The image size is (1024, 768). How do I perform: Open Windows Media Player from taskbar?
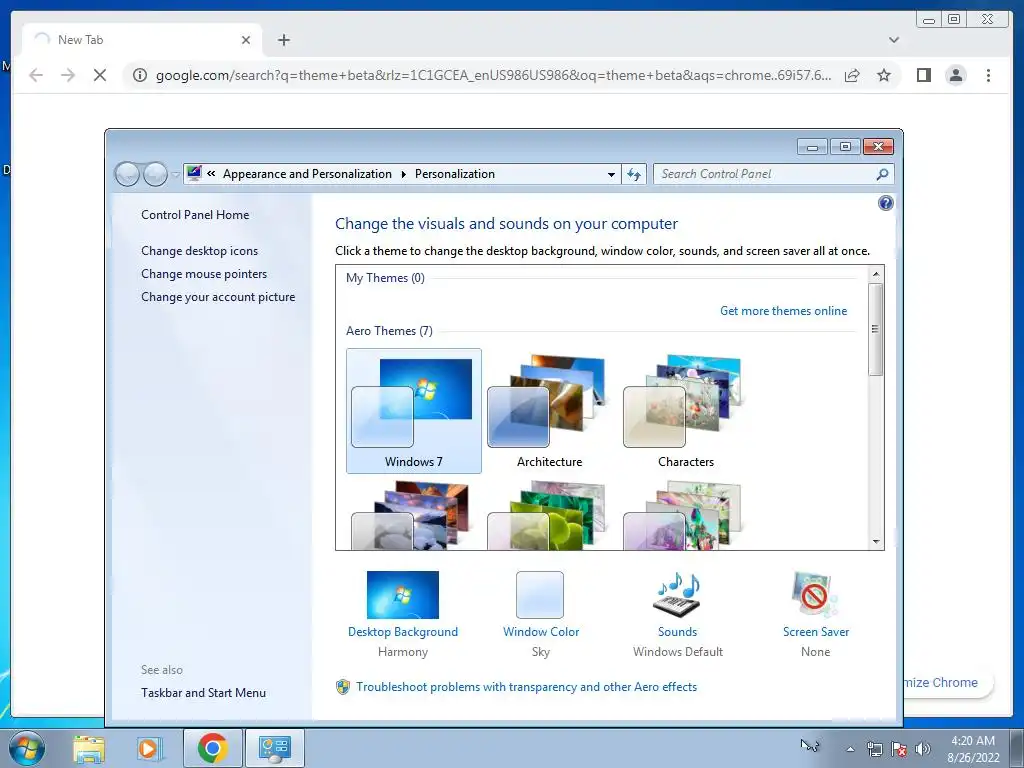(150, 748)
